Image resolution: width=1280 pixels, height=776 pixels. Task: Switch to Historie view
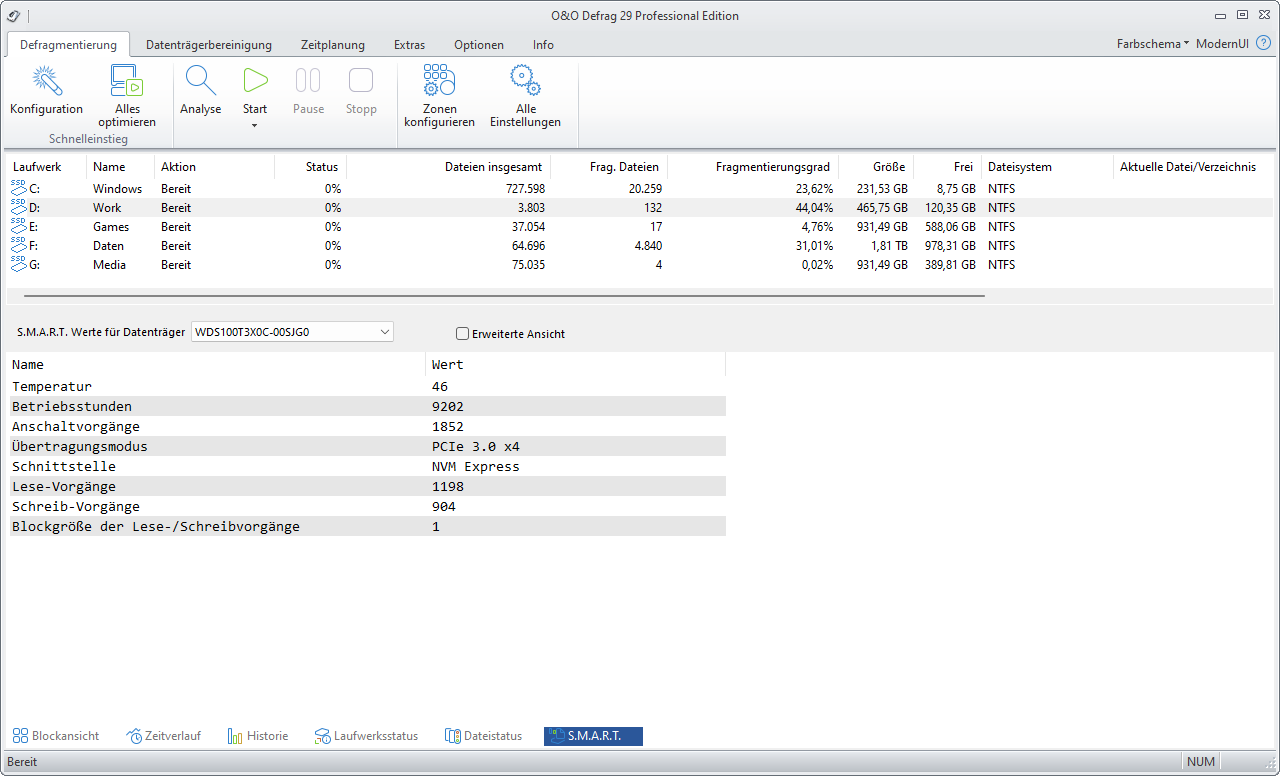[258, 736]
